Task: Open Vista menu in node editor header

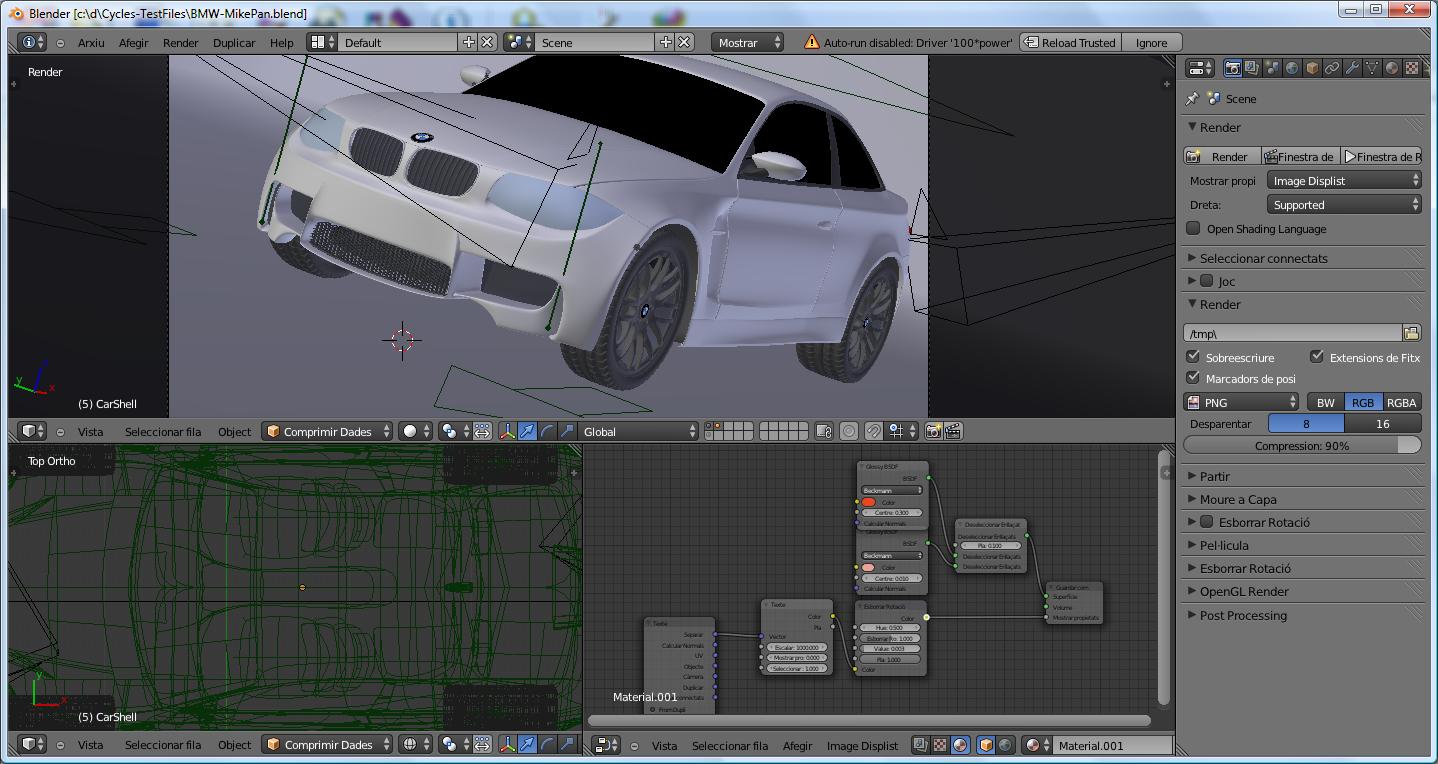Action: click(x=664, y=745)
